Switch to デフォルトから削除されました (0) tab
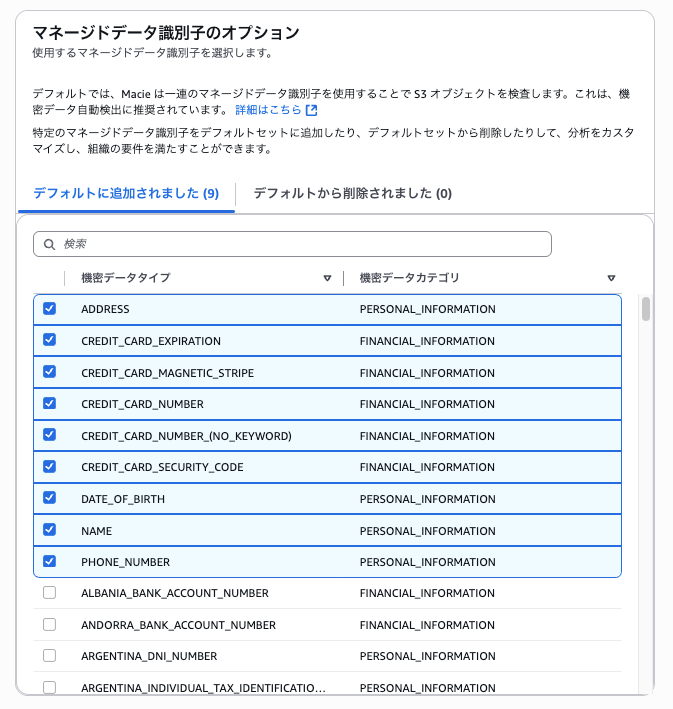The width and height of the screenshot is (673, 709). click(352, 193)
